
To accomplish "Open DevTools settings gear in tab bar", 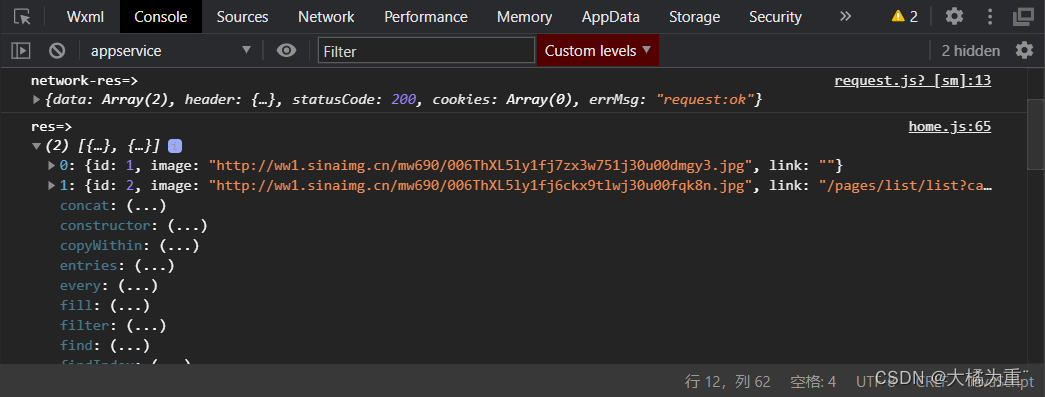I will tap(954, 16).
